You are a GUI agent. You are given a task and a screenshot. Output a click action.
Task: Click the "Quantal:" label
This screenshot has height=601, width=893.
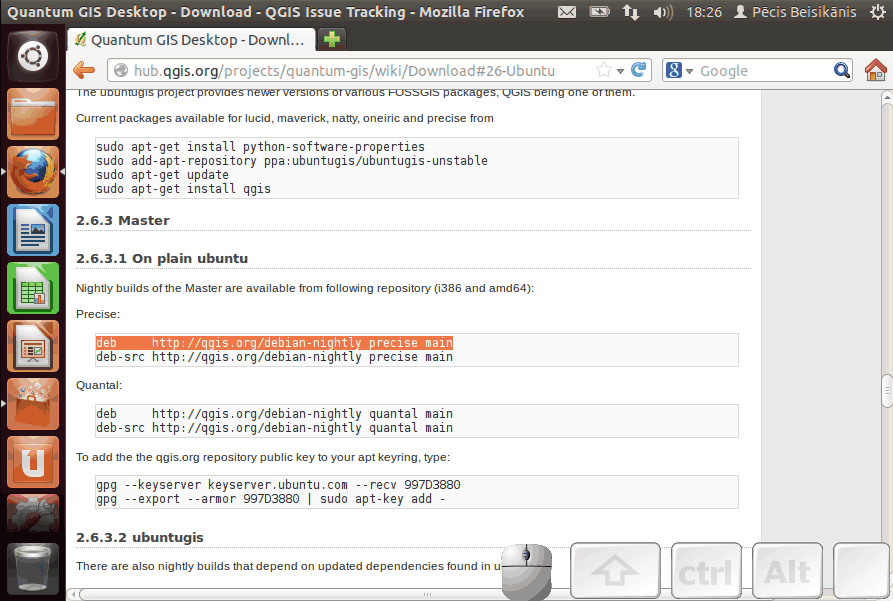99,385
